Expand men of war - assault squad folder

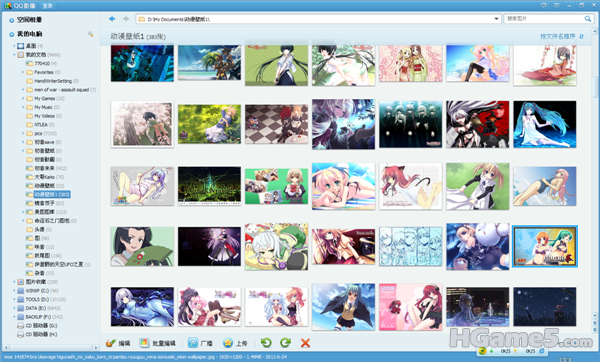[23, 90]
